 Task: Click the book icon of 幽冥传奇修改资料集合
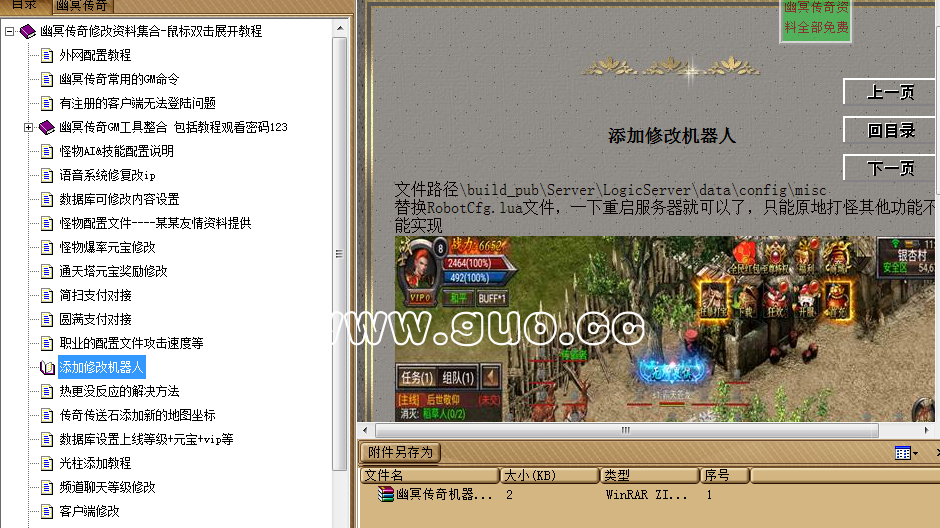click(x=28, y=31)
